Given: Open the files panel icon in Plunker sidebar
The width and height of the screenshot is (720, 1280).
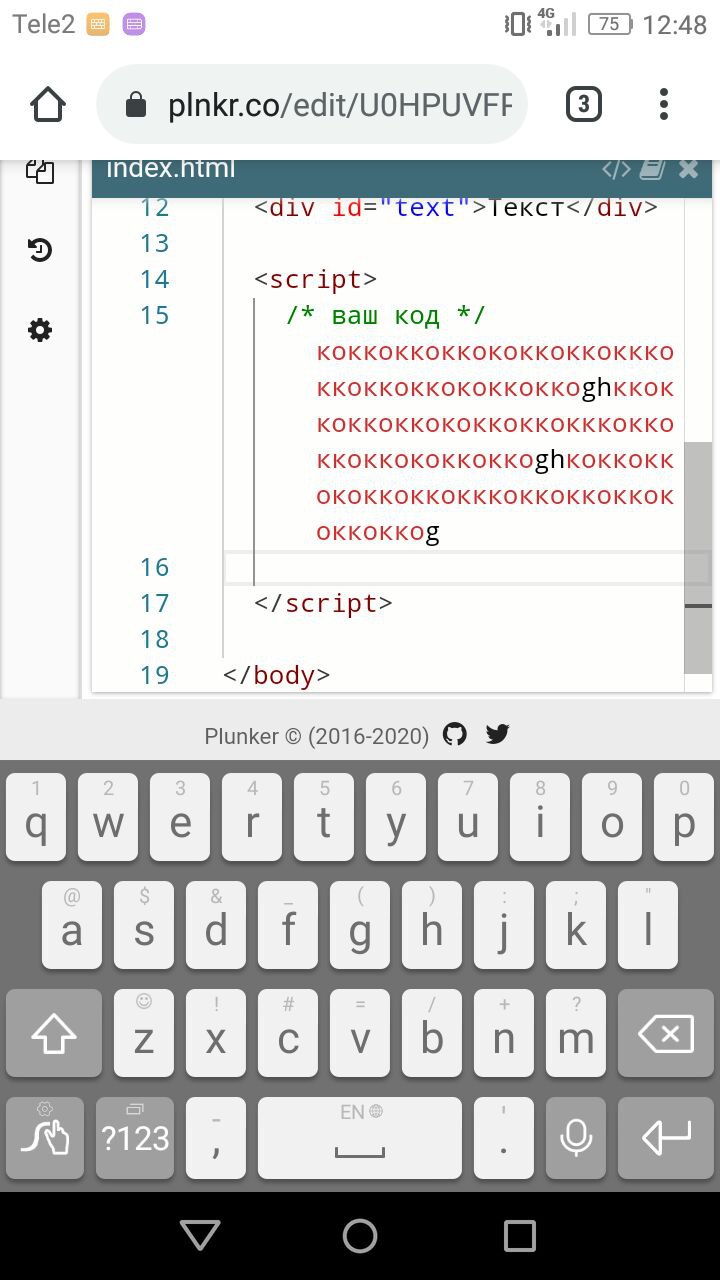Looking at the screenshot, I should (x=40, y=171).
